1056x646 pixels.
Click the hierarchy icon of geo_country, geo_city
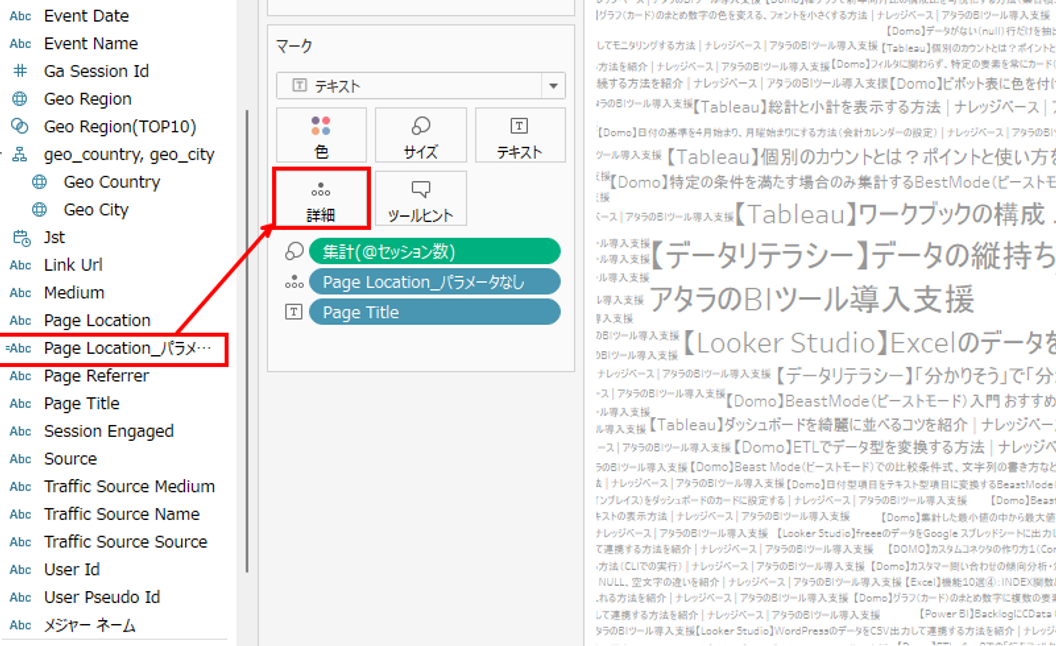20,154
